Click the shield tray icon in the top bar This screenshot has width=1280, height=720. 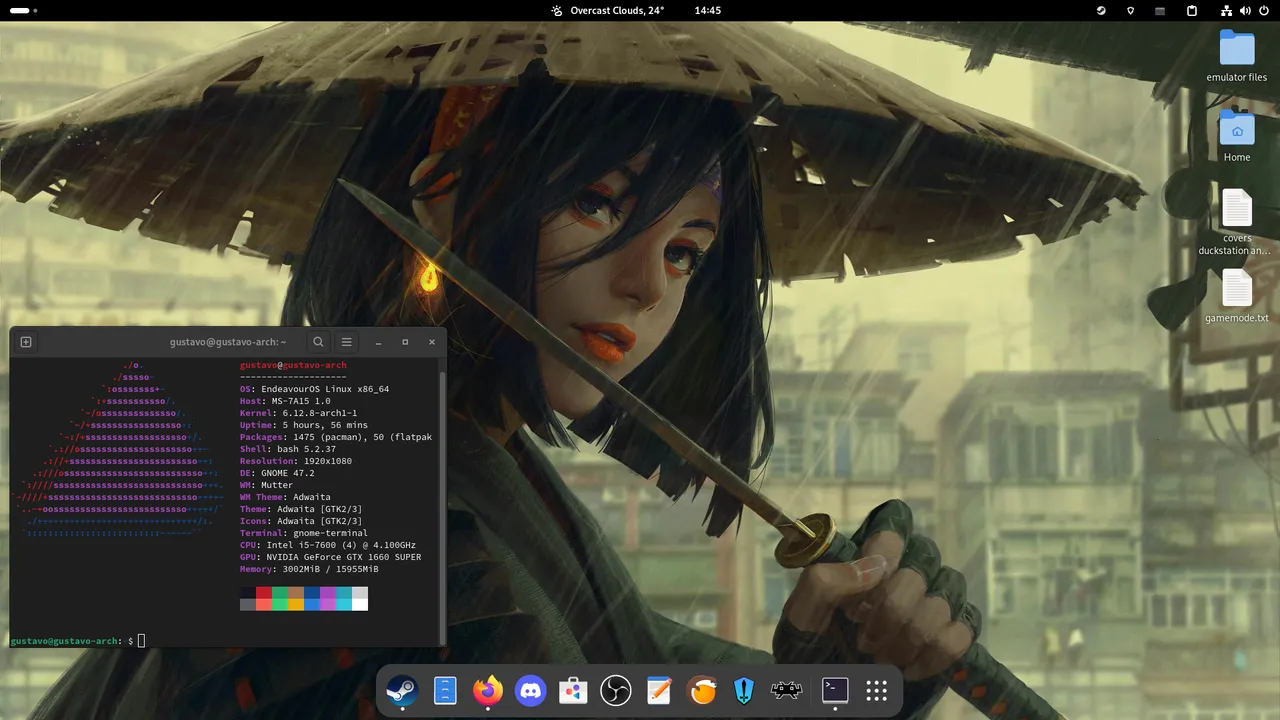1130,11
